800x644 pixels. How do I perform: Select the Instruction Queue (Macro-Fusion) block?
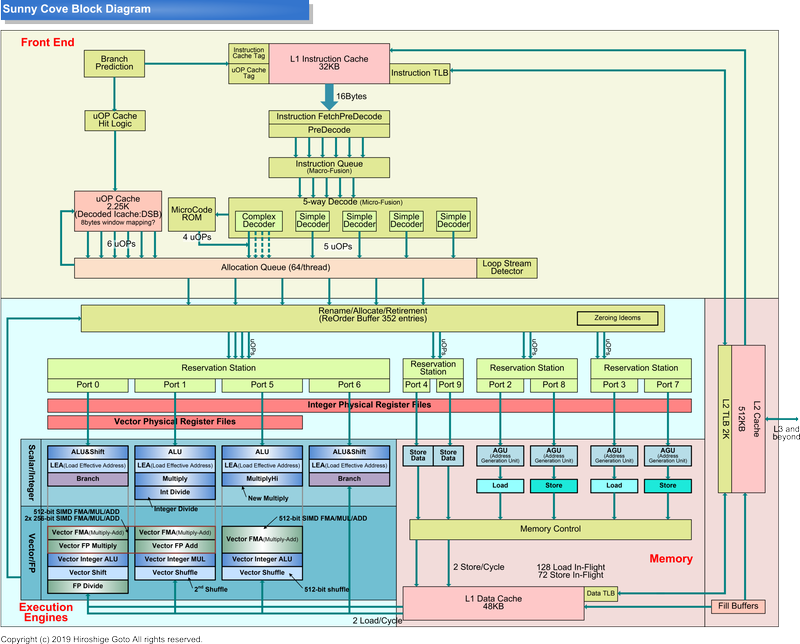329,167
